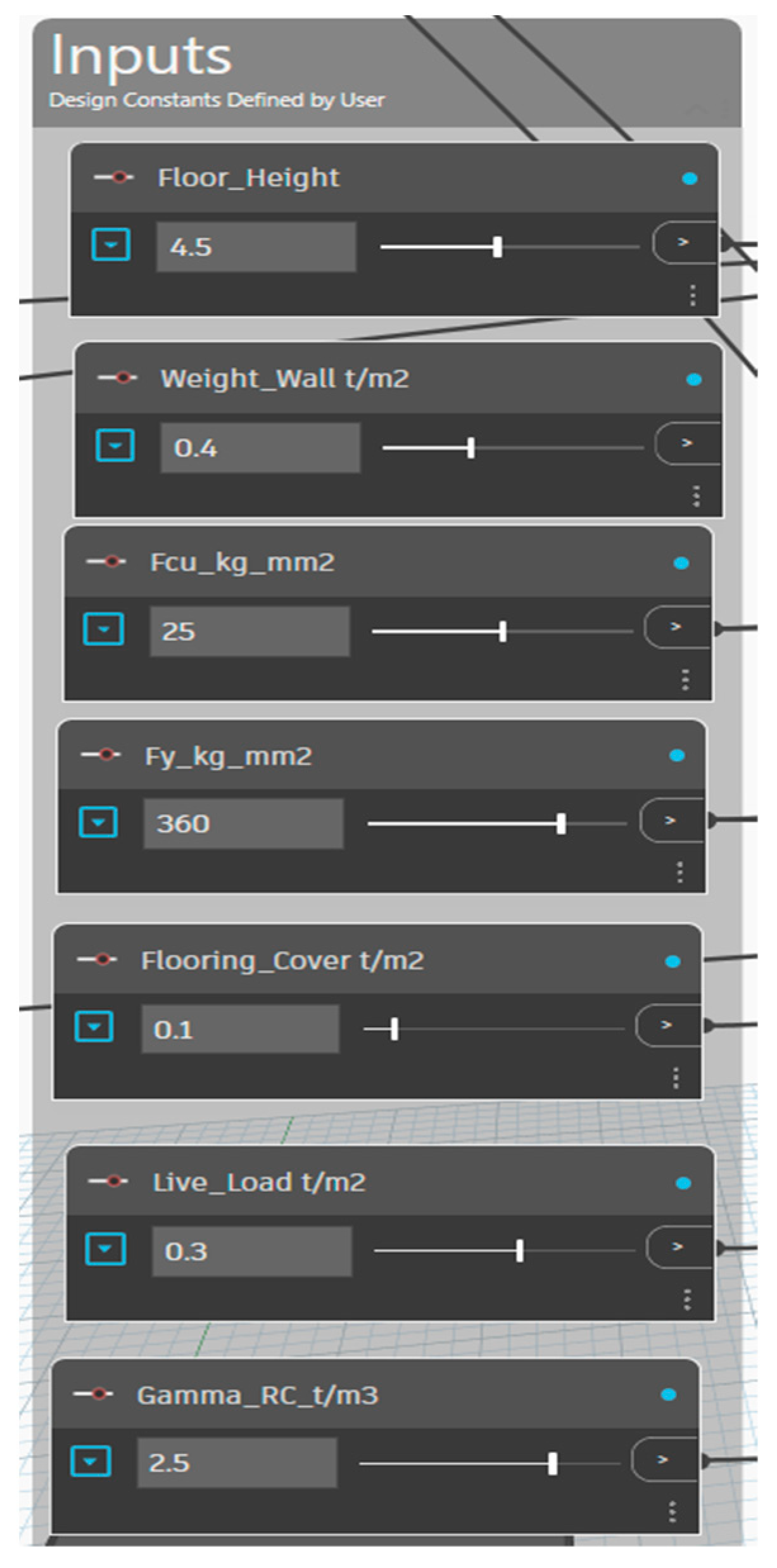Expand slider settings for Floor_Height

click(x=111, y=244)
